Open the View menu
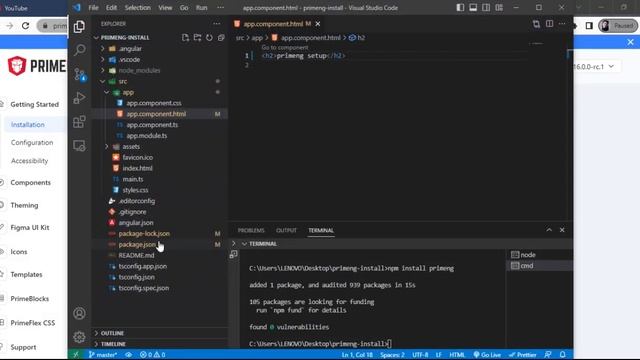640x360 pixels. (165, 8)
